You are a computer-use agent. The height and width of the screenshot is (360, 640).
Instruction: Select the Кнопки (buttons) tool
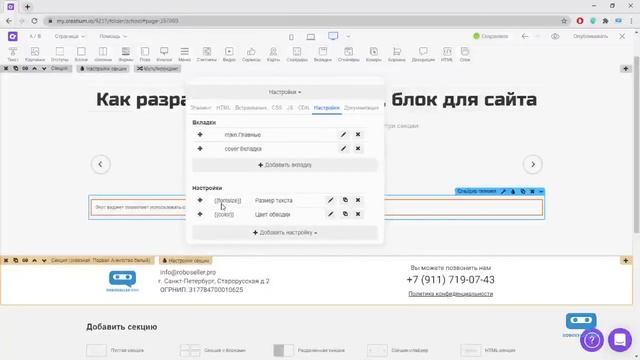(x=164, y=54)
